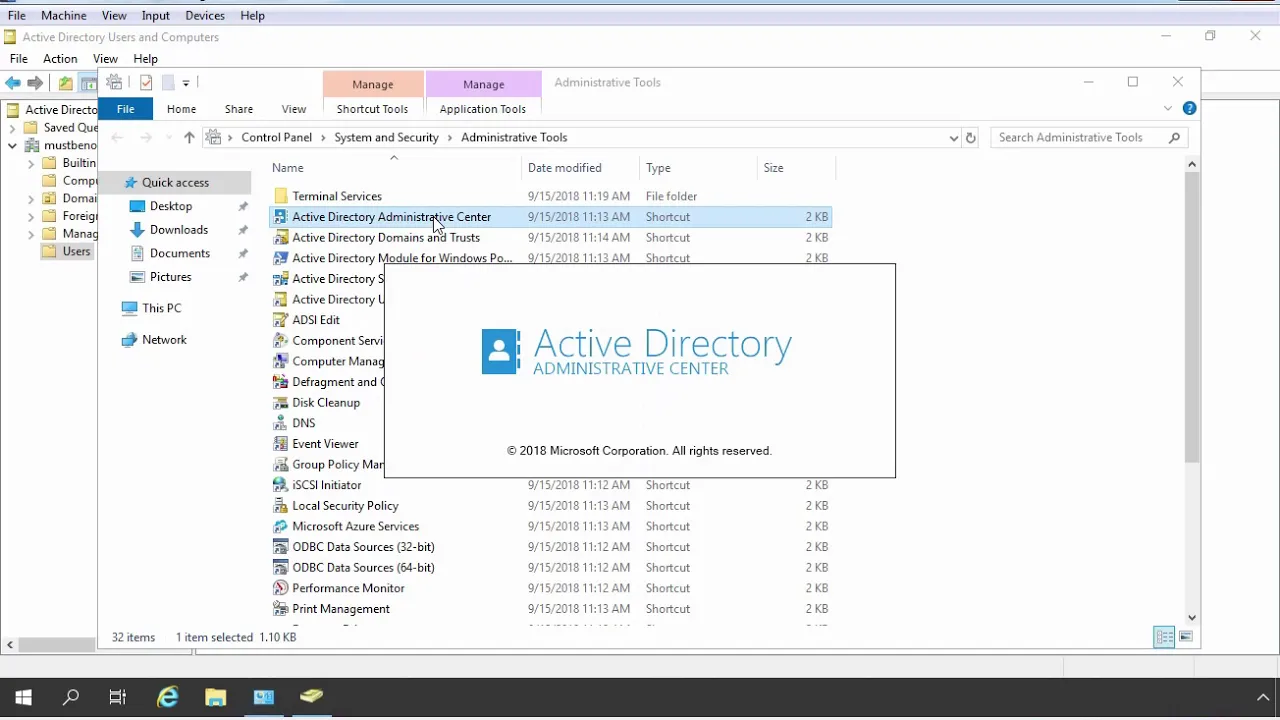Image resolution: width=1280 pixels, height=720 pixels.
Task: Open the Devices menu in VM menu bar
Action: coord(204,16)
